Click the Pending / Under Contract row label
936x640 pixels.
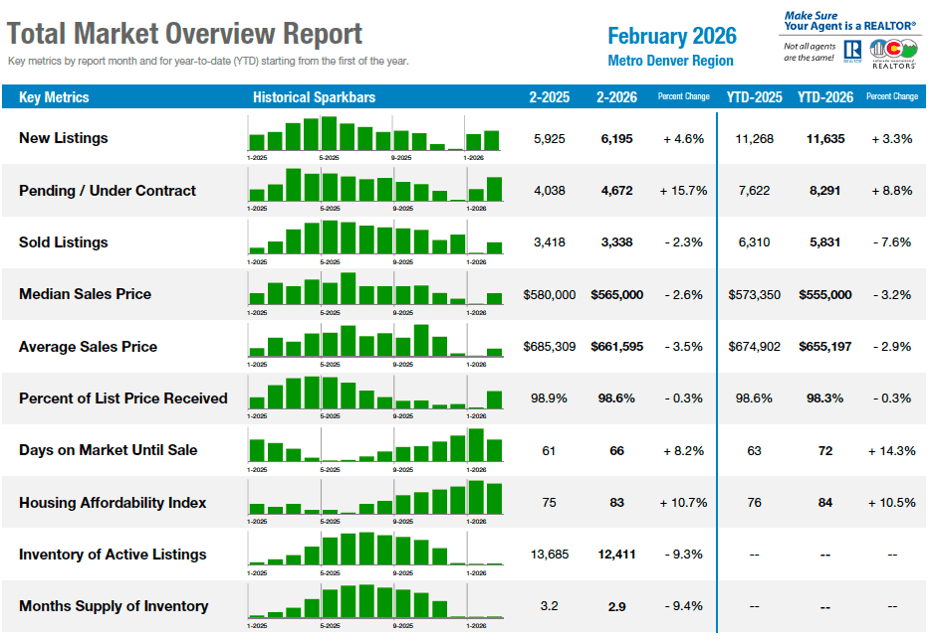click(107, 190)
